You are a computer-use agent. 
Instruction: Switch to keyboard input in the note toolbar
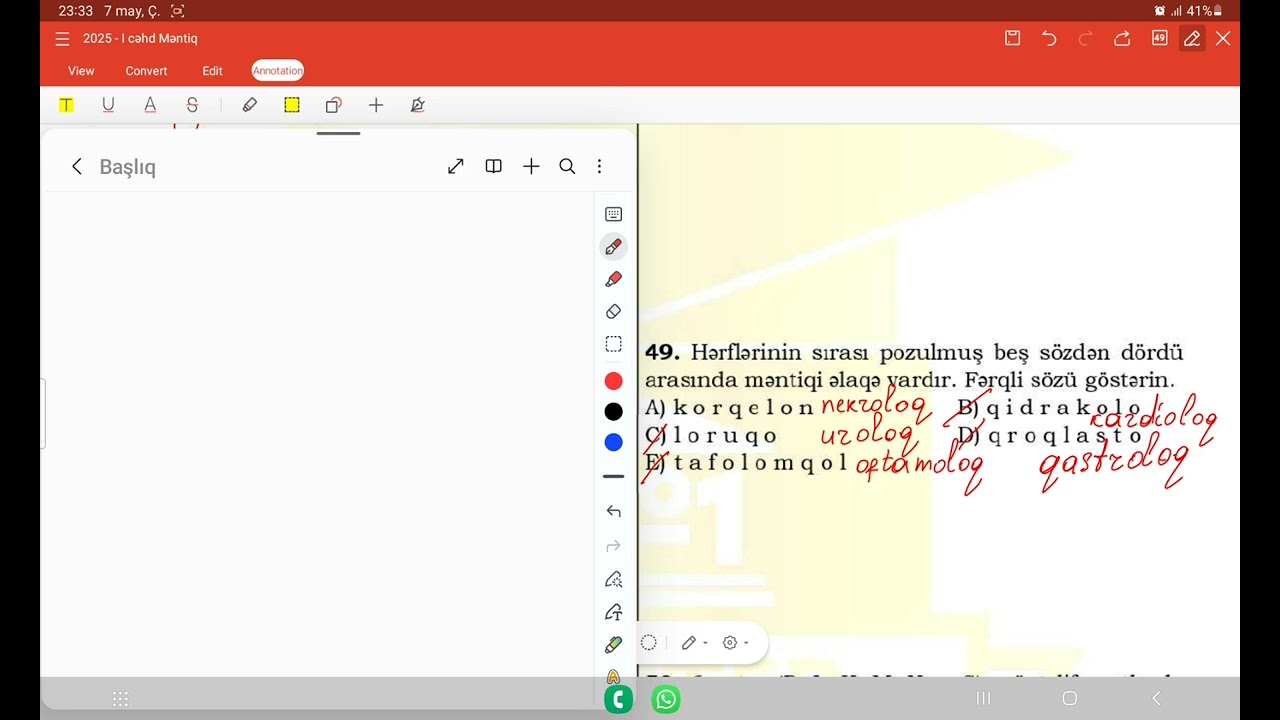click(614, 214)
